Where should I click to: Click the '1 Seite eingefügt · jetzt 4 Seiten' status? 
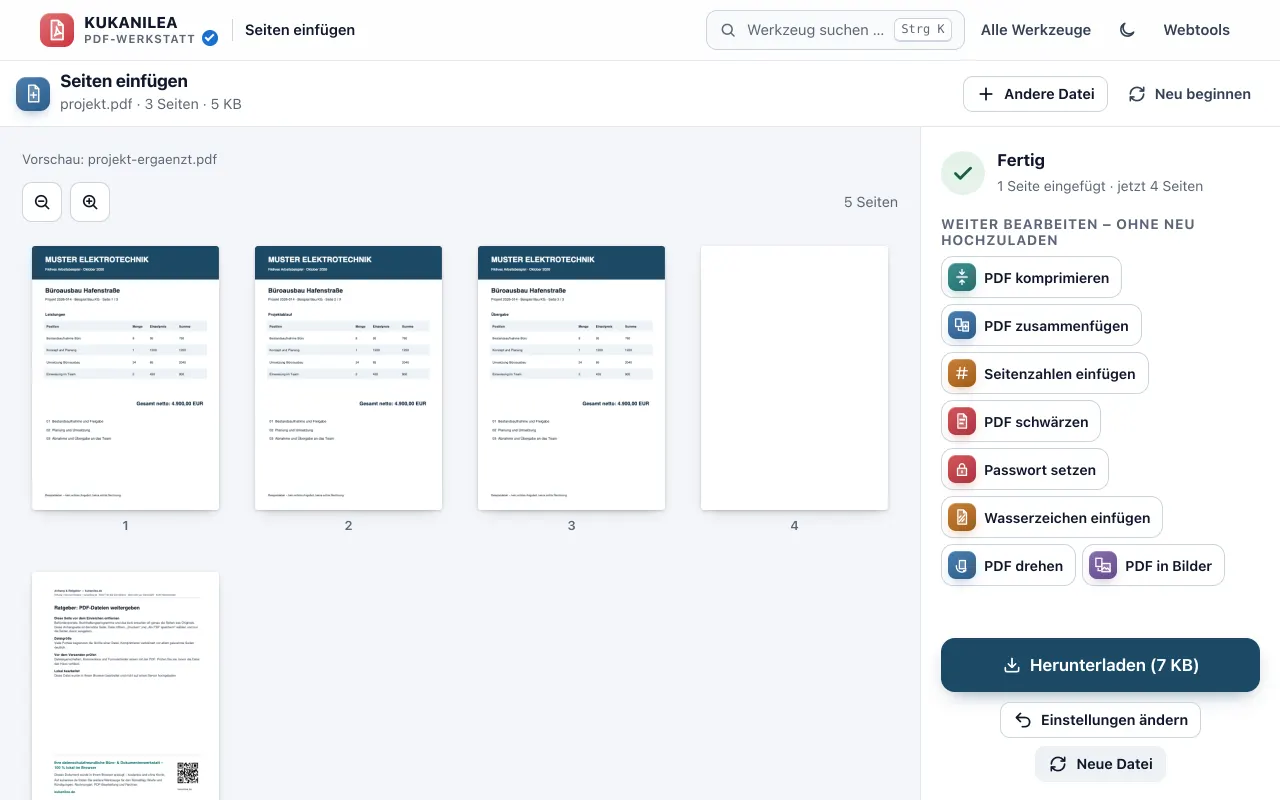[1100, 186]
